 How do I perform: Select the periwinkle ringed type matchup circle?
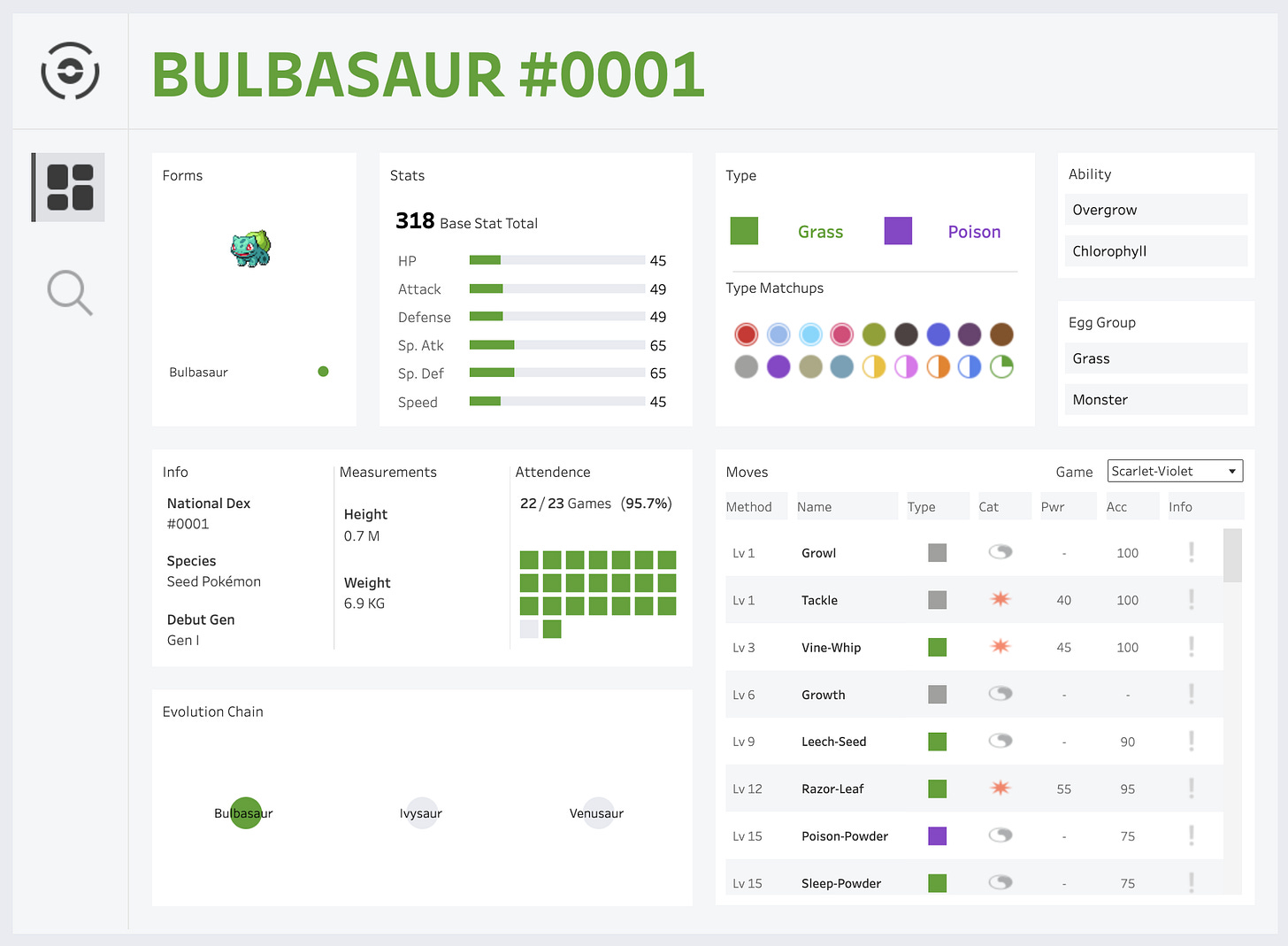(x=778, y=335)
